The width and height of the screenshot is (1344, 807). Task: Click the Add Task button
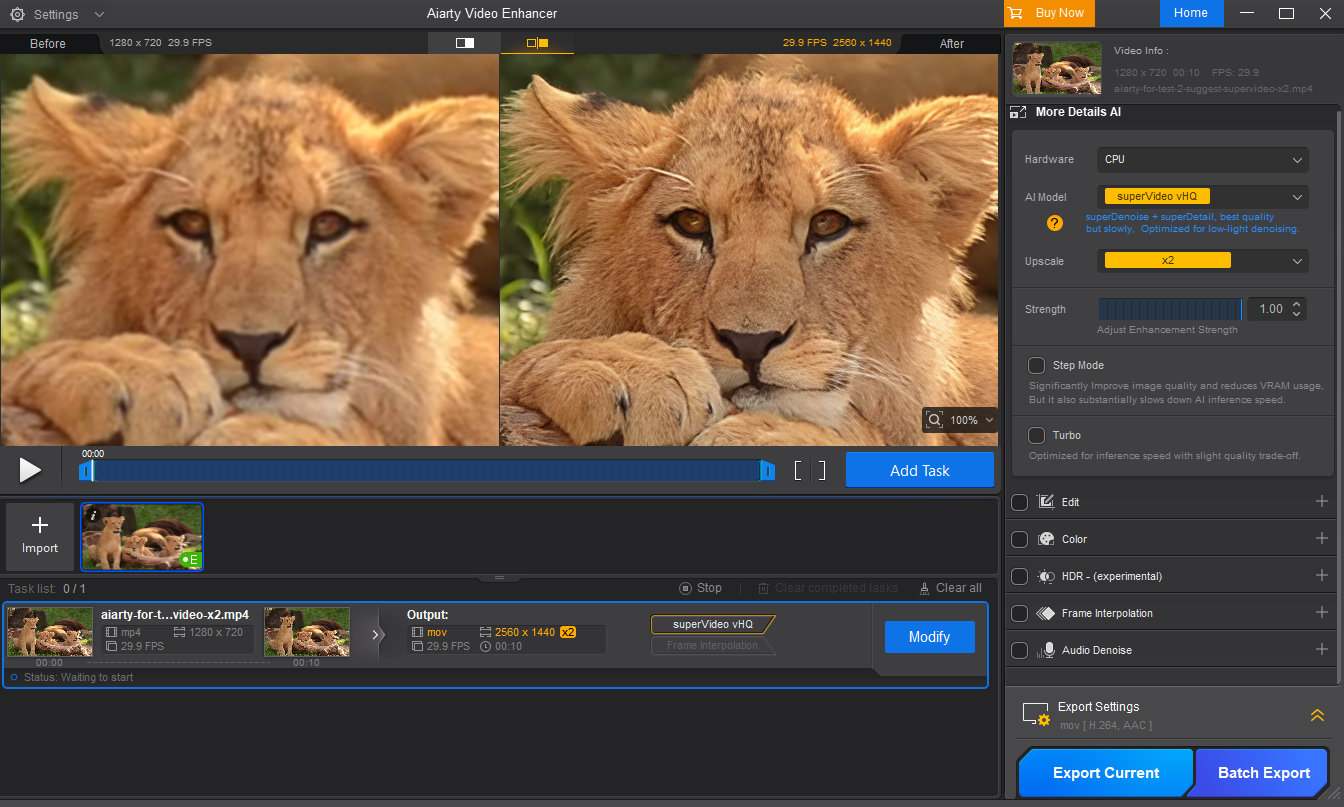(x=919, y=470)
